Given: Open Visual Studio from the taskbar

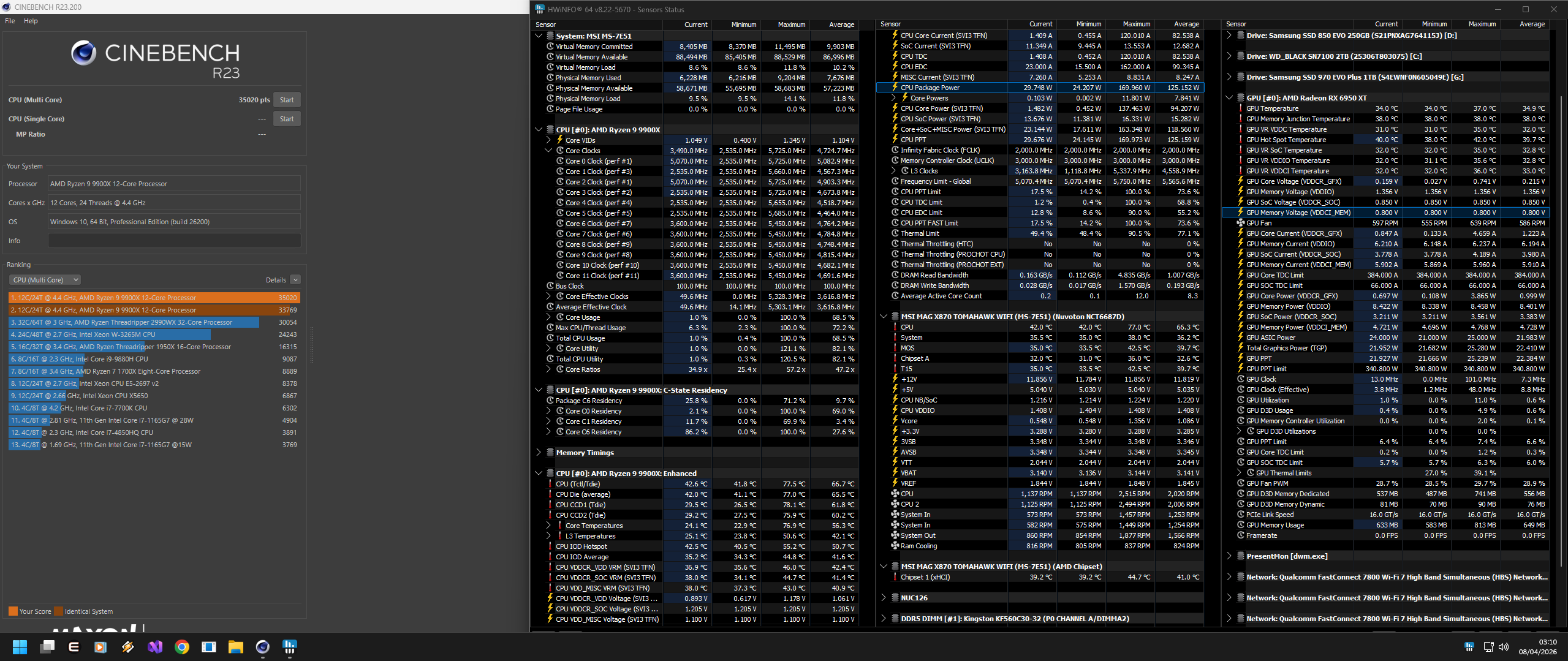Looking at the screenshot, I should click(155, 647).
